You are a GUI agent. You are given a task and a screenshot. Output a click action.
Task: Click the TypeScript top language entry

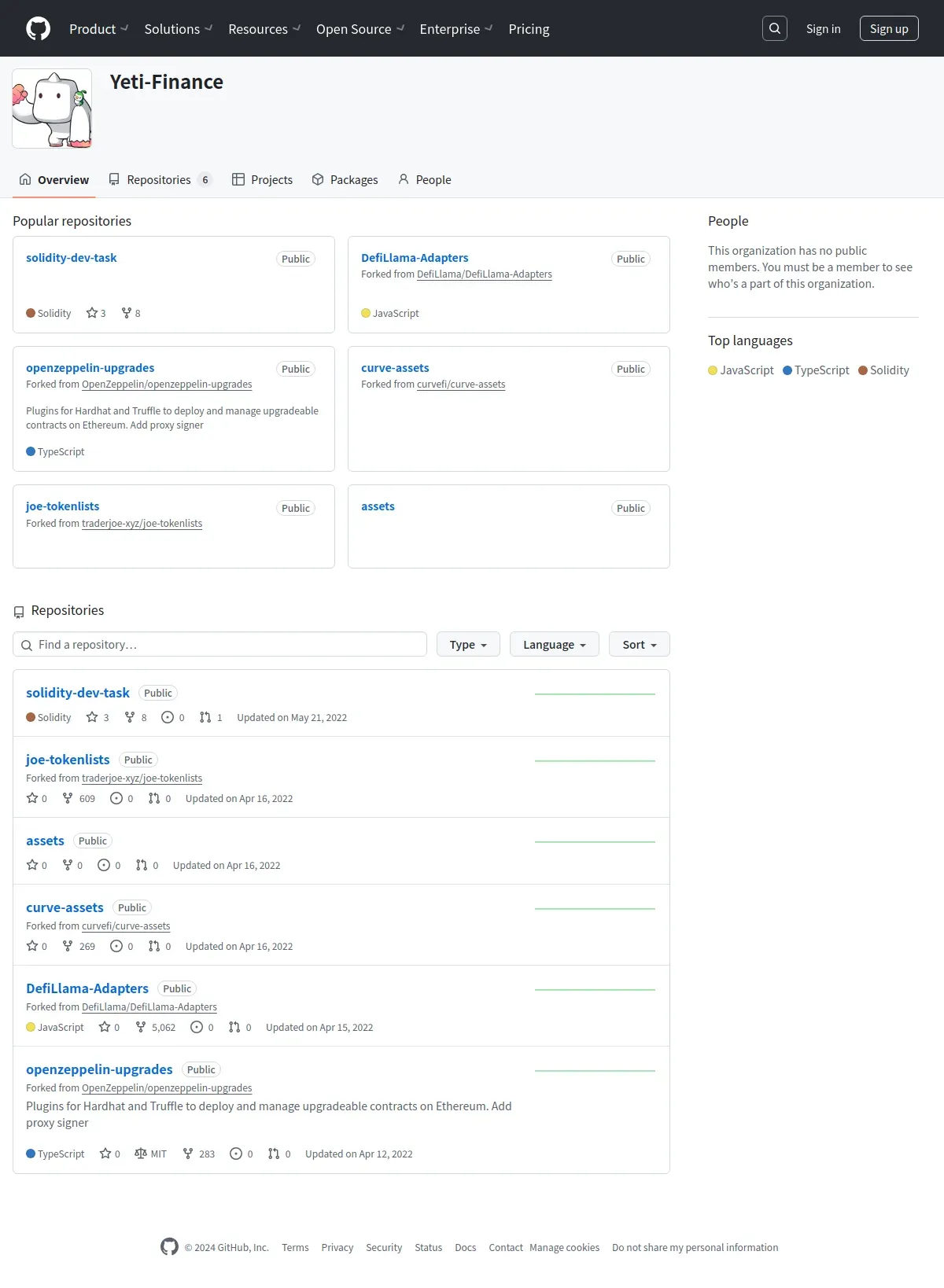tap(816, 370)
